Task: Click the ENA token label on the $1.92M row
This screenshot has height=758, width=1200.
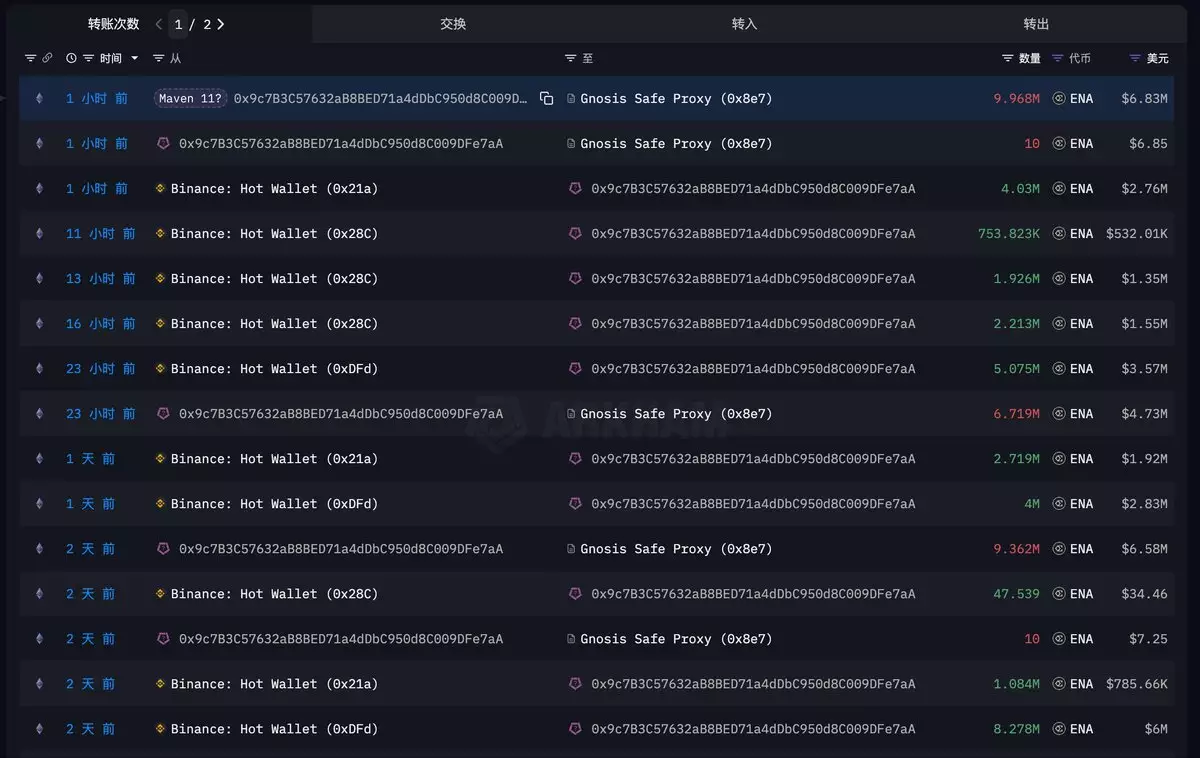Action: [x=1081, y=458]
